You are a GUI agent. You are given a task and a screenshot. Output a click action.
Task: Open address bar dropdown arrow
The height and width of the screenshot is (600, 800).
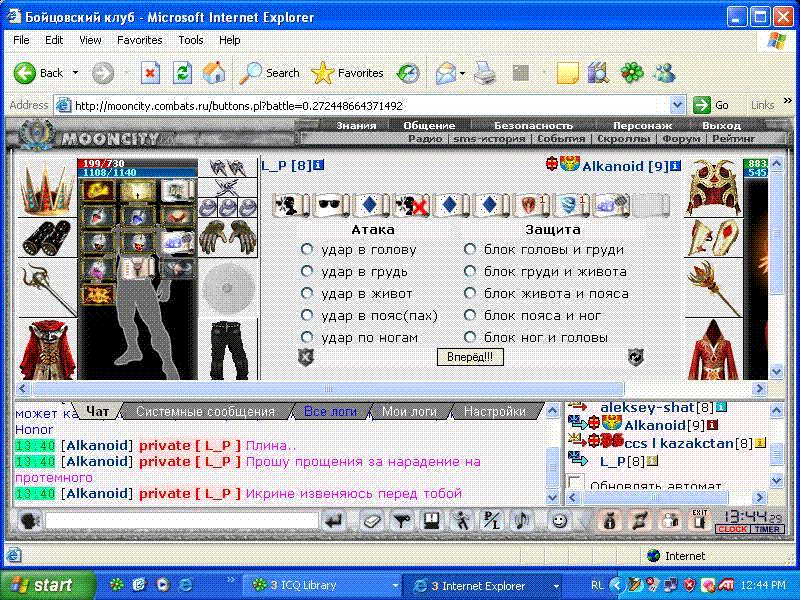[x=677, y=106]
